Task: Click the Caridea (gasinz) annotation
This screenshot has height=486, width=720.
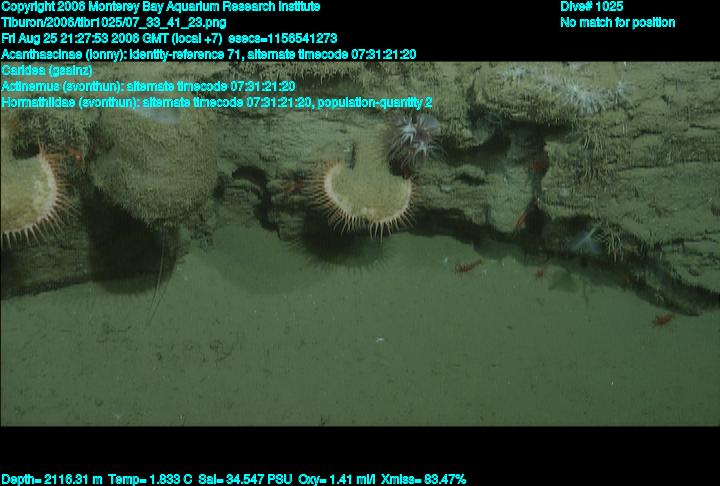Action: pos(49,70)
